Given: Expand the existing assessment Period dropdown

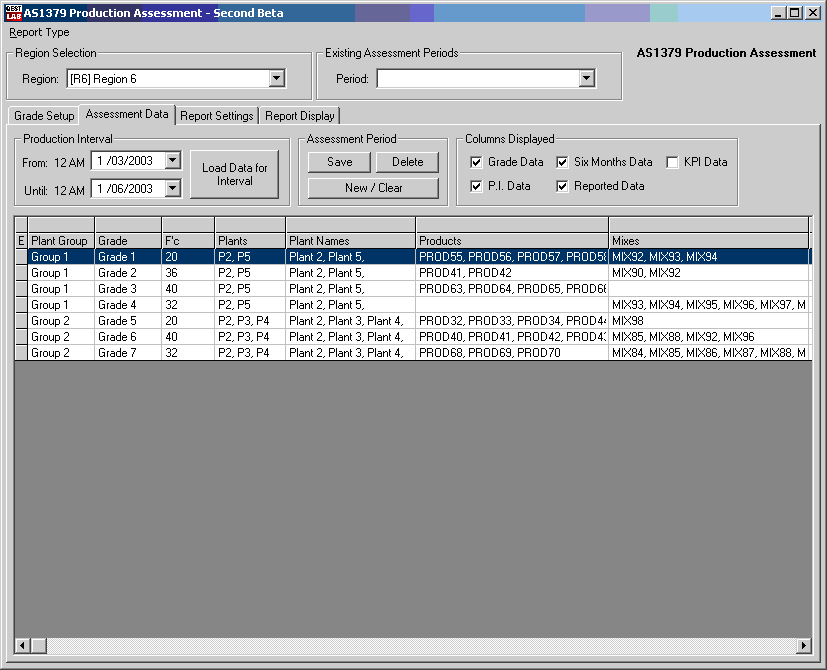Looking at the screenshot, I should (587, 79).
